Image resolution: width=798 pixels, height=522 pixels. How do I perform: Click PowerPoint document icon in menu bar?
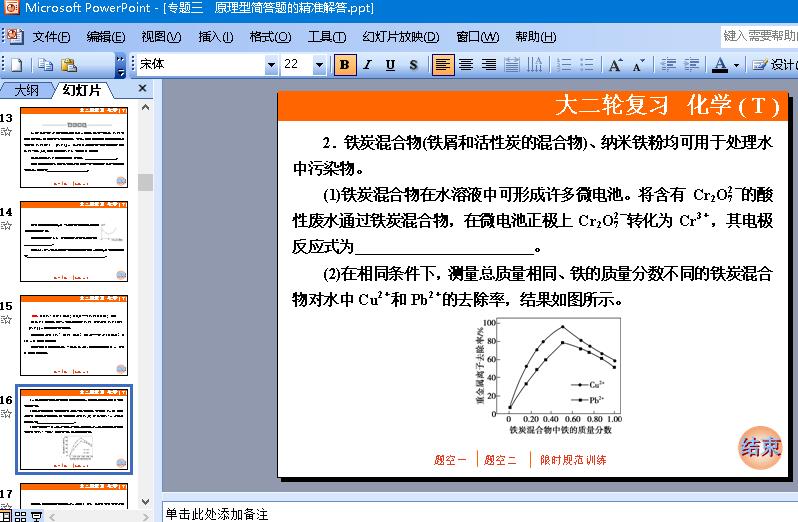(x=14, y=36)
